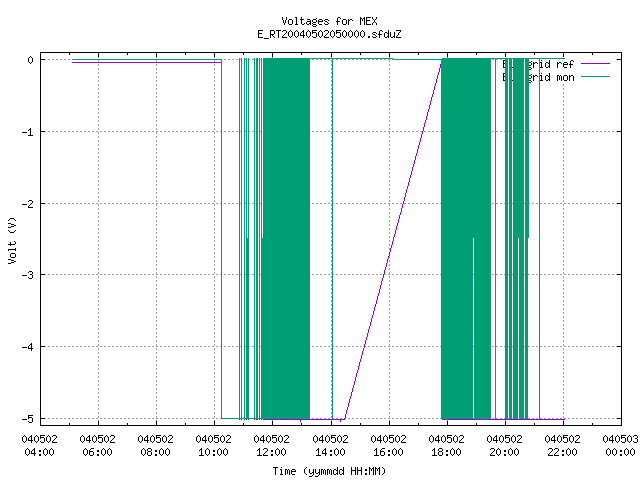Click the x-axis tick label "20:00"
The width and height of the screenshot is (640, 480).
(x=504, y=452)
